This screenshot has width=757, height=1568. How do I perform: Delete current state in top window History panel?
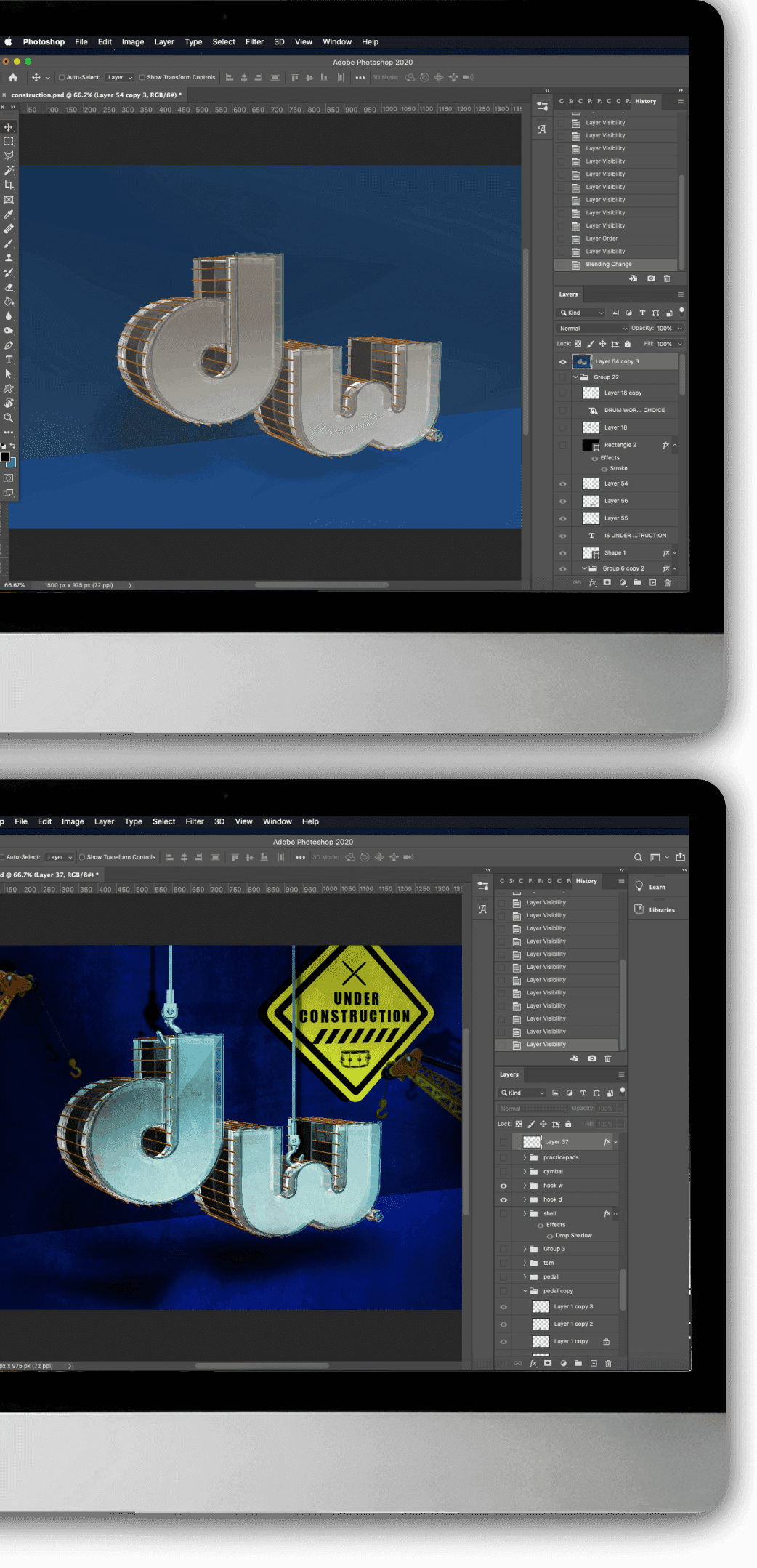(x=667, y=278)
